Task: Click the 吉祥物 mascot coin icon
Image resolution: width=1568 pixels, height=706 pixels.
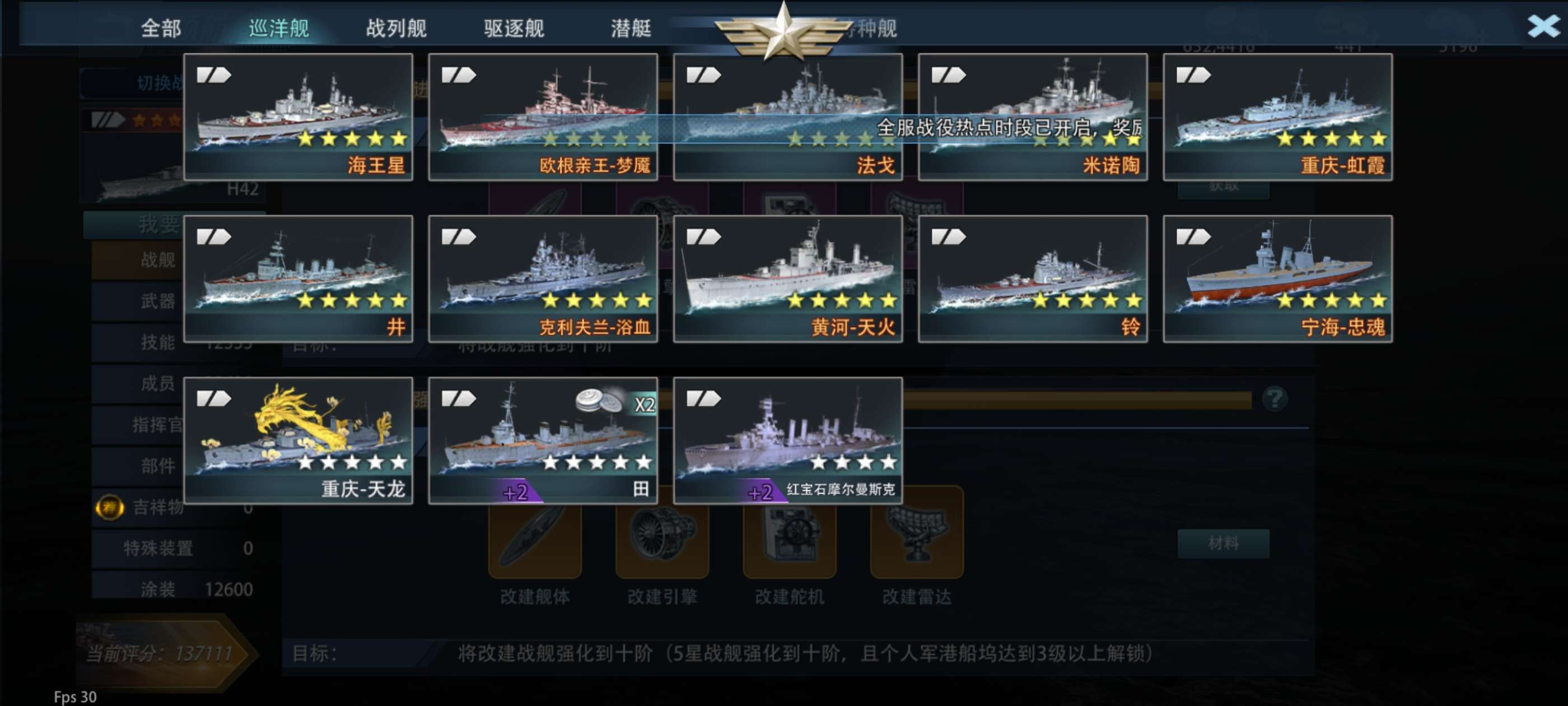Action: pos(110,507)
